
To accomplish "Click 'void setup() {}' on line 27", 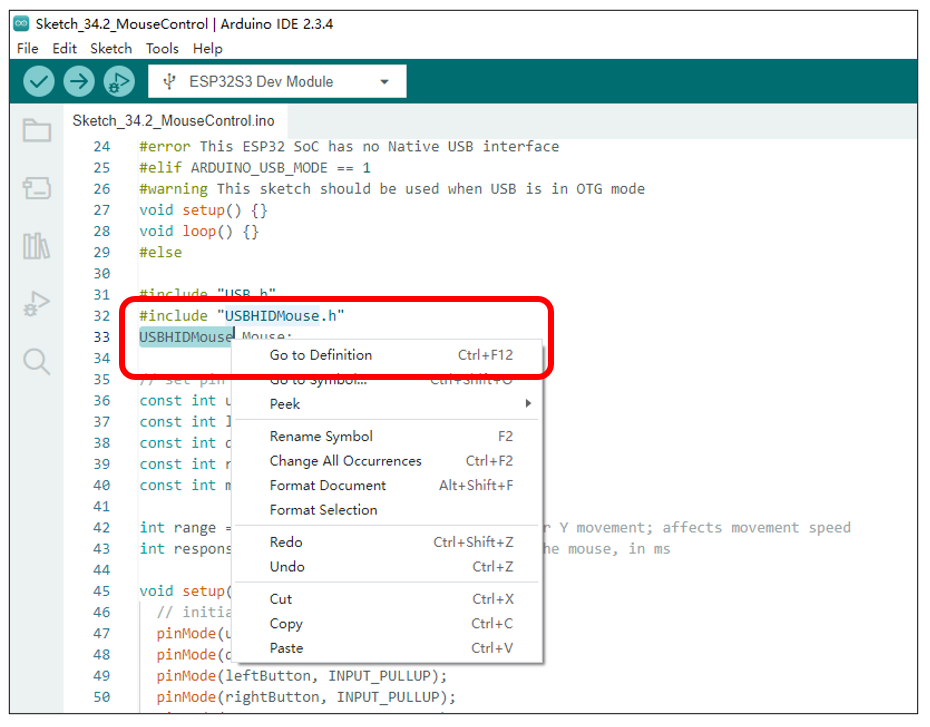I will (203, 211).
